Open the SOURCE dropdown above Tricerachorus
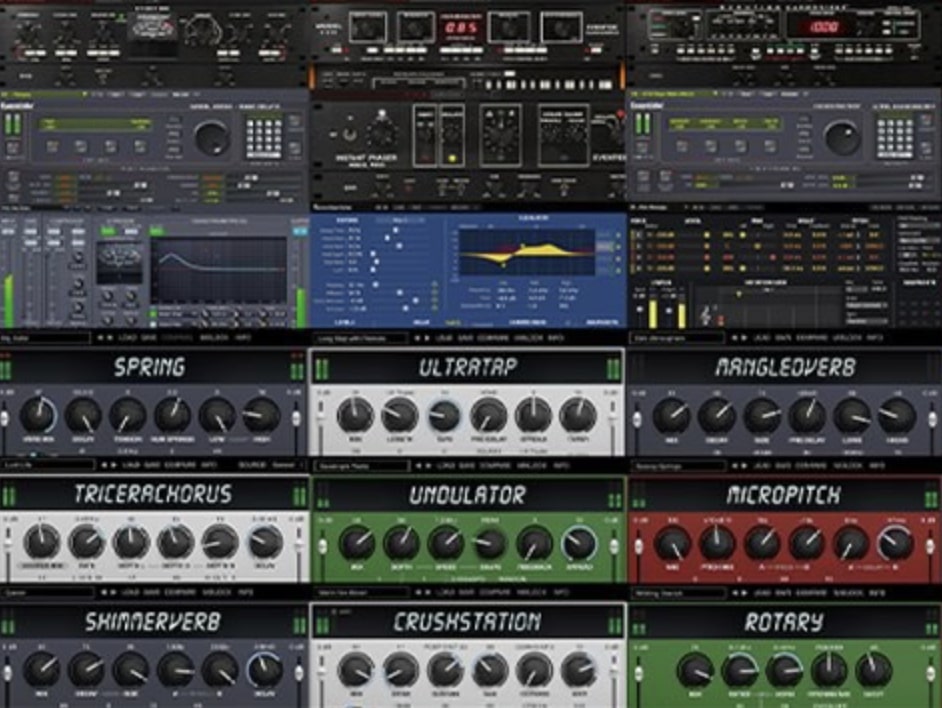The image size is (942, 708). point(287,466)
